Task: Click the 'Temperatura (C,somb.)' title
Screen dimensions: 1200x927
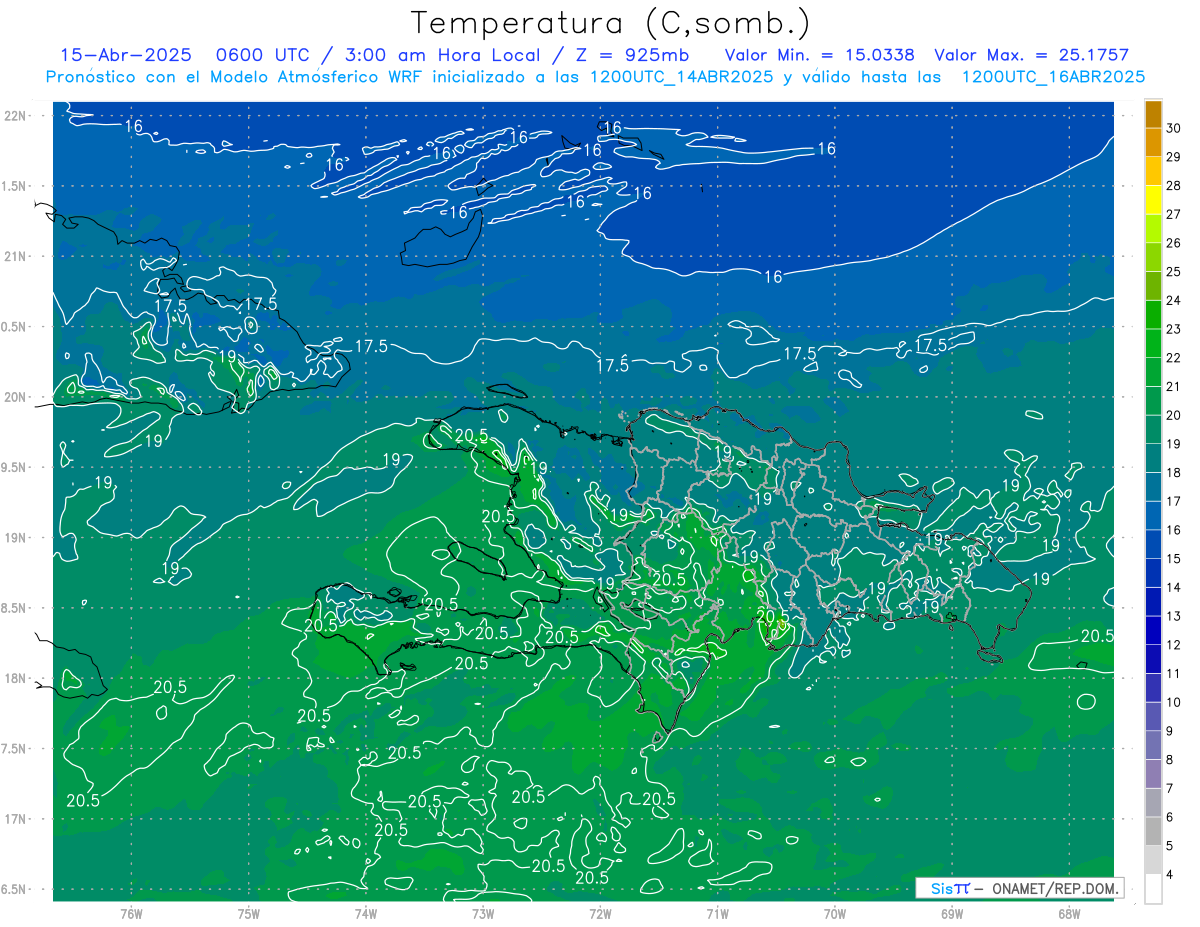Action: (611, 23)
